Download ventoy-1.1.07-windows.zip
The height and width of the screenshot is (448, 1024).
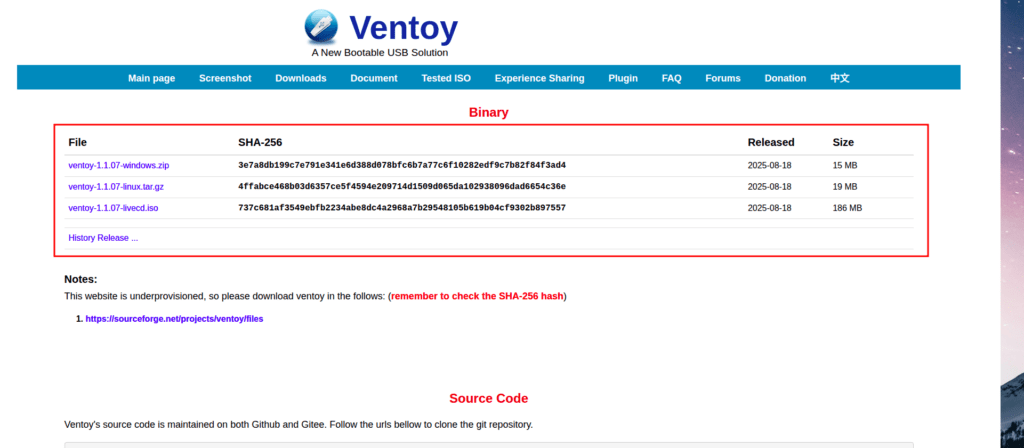point(119,165)
